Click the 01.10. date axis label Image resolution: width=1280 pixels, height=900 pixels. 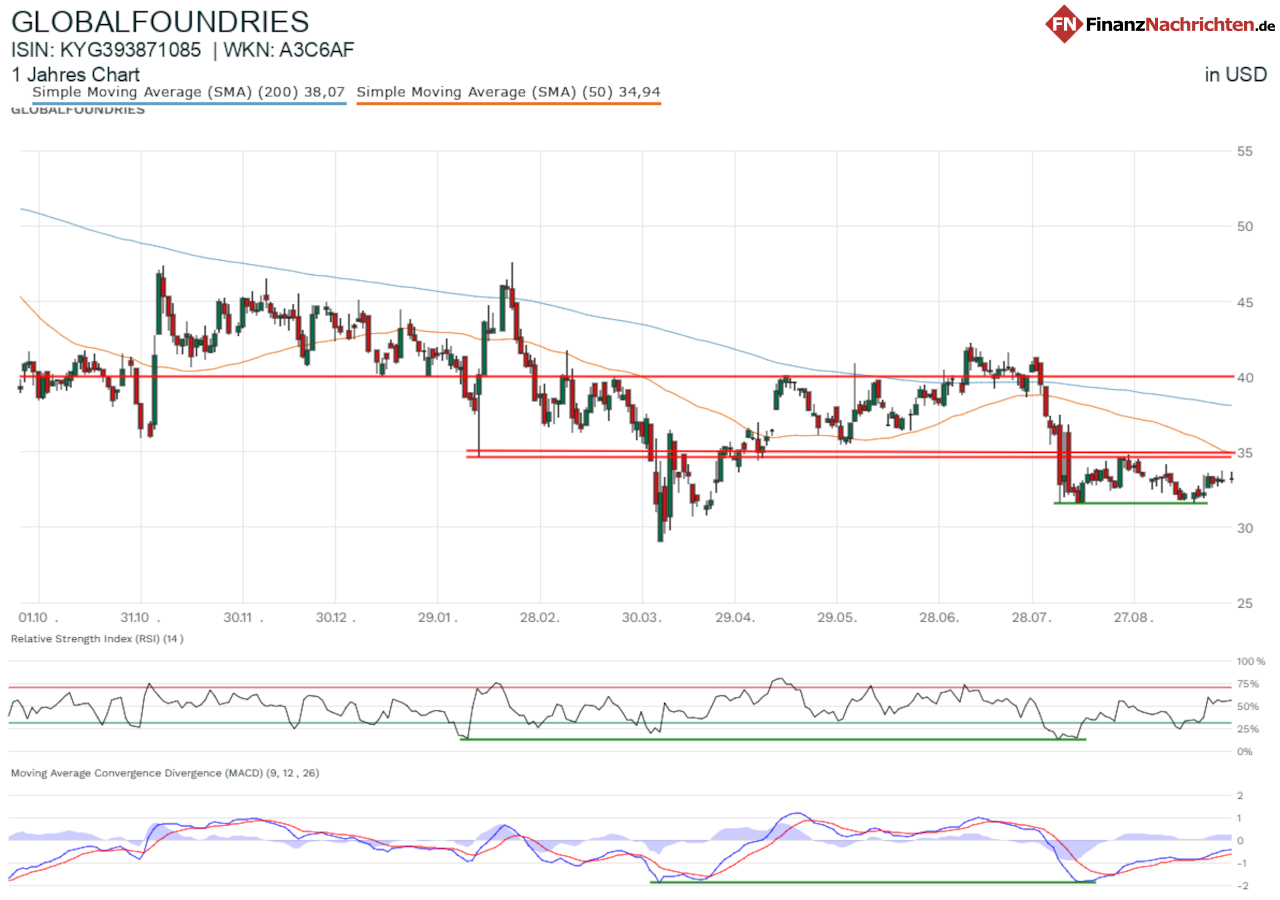pos(38,618)
